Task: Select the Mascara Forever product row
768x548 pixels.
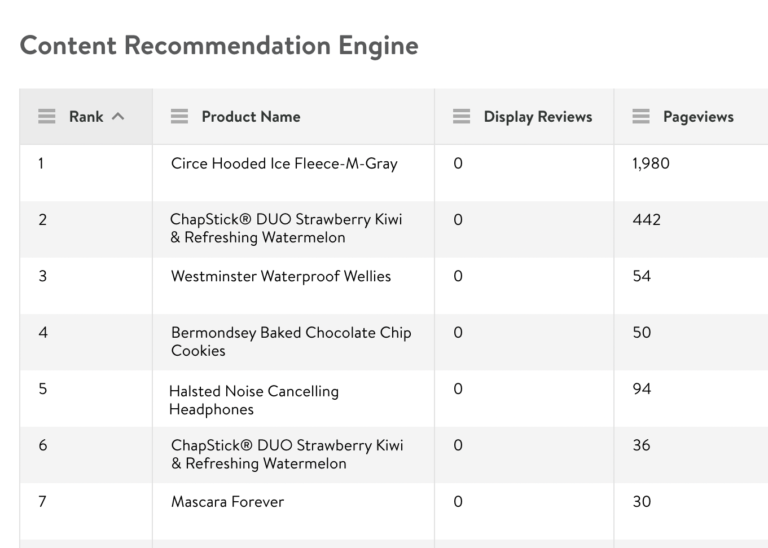Action: [227, 502]
